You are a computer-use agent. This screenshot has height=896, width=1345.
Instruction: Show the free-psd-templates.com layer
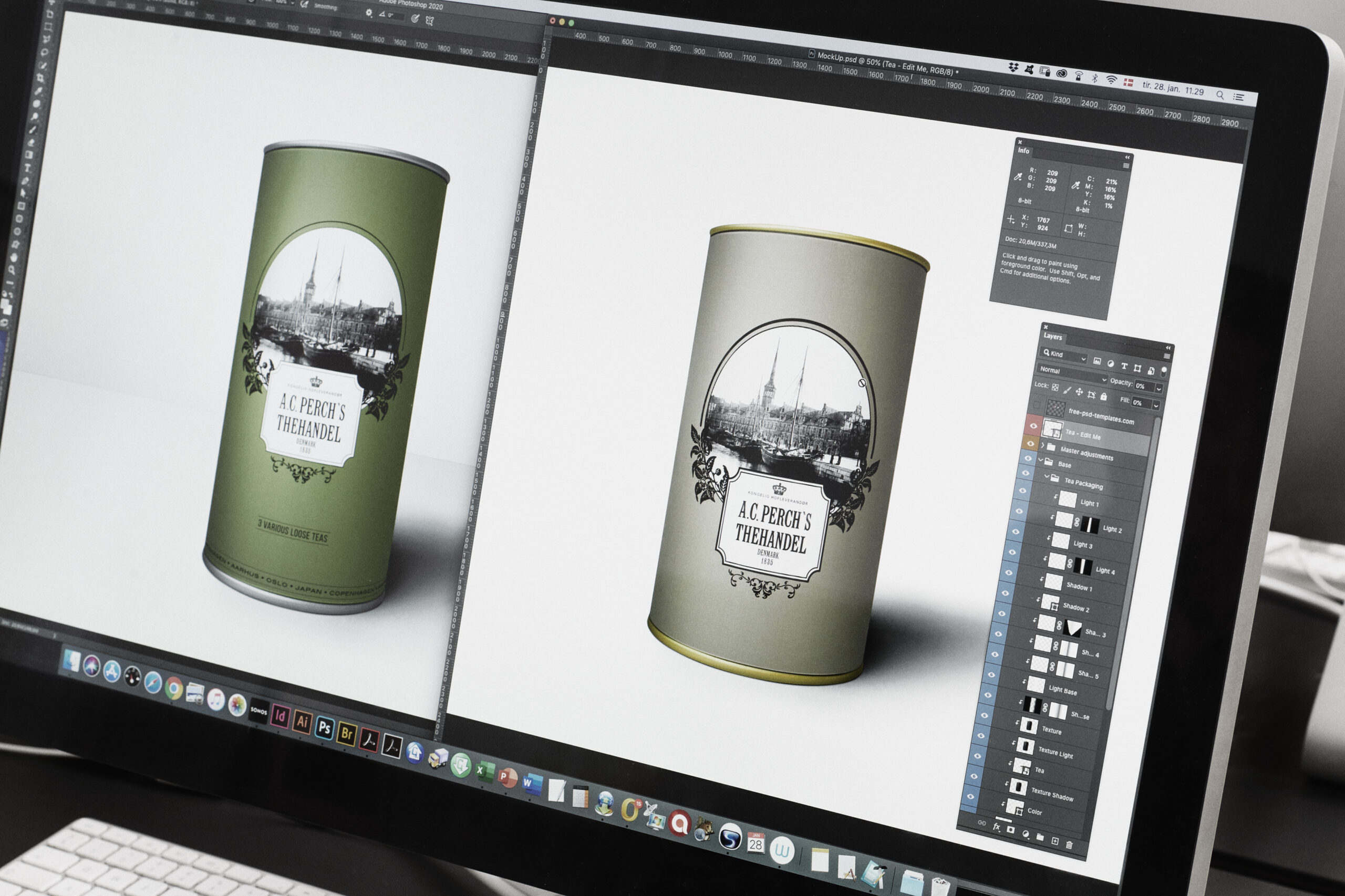[1036, 405]
